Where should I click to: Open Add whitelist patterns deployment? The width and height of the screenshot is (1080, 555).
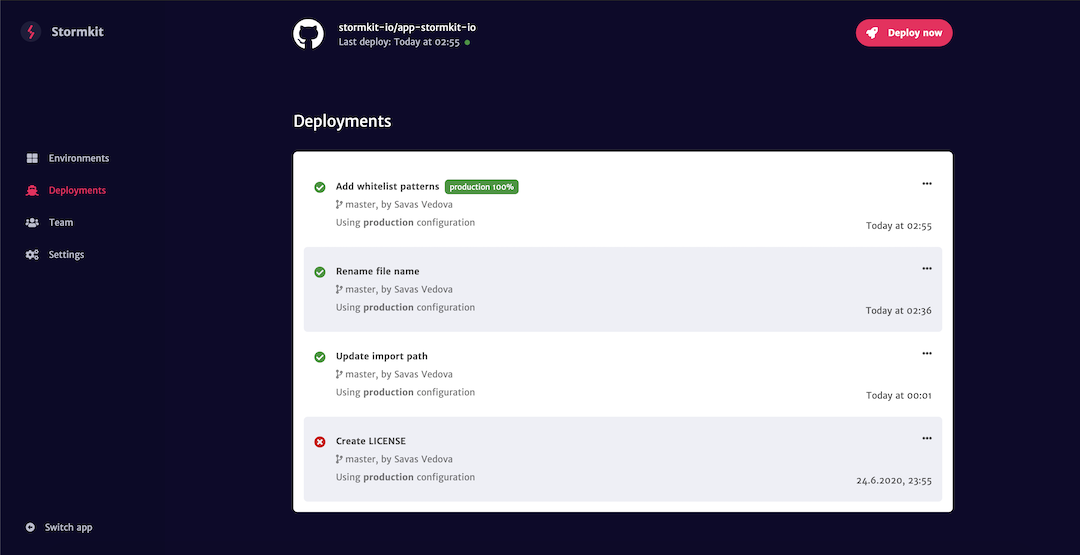(387, 187)
